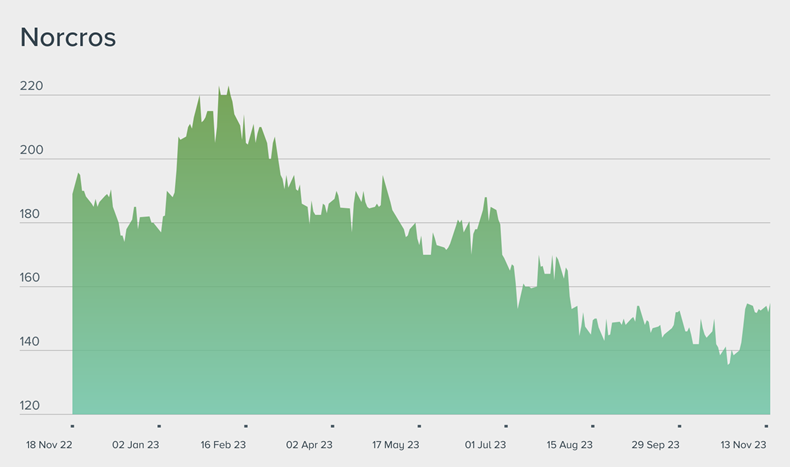
Task: Select the 17 May 23 date label
Action: [x=395, y=445]
